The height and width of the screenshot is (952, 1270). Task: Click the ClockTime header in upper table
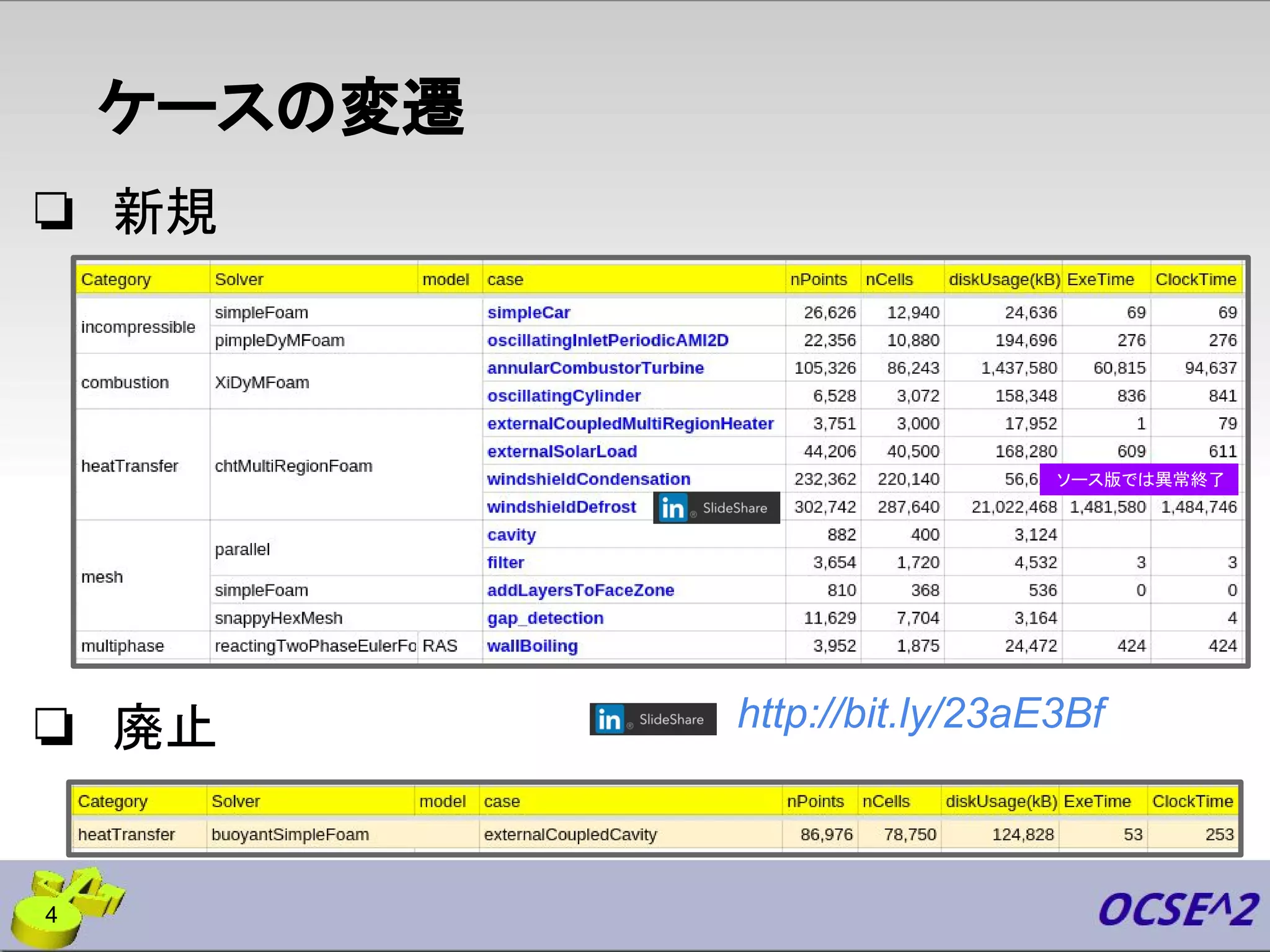(x=1195, y=280)
